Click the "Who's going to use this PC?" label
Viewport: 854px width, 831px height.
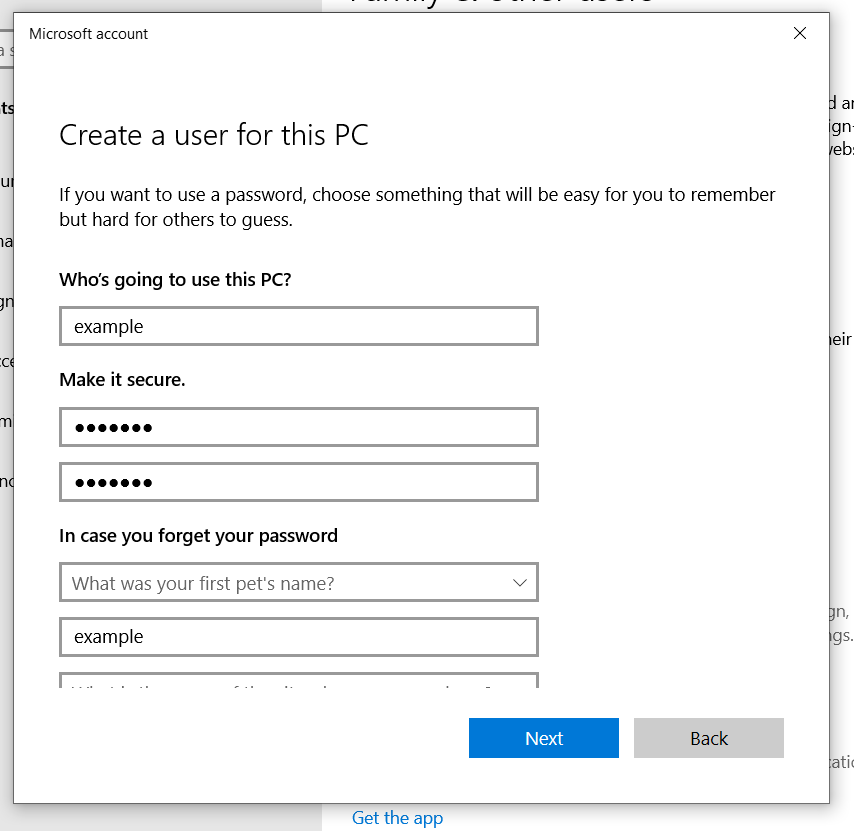pos(175,279)
